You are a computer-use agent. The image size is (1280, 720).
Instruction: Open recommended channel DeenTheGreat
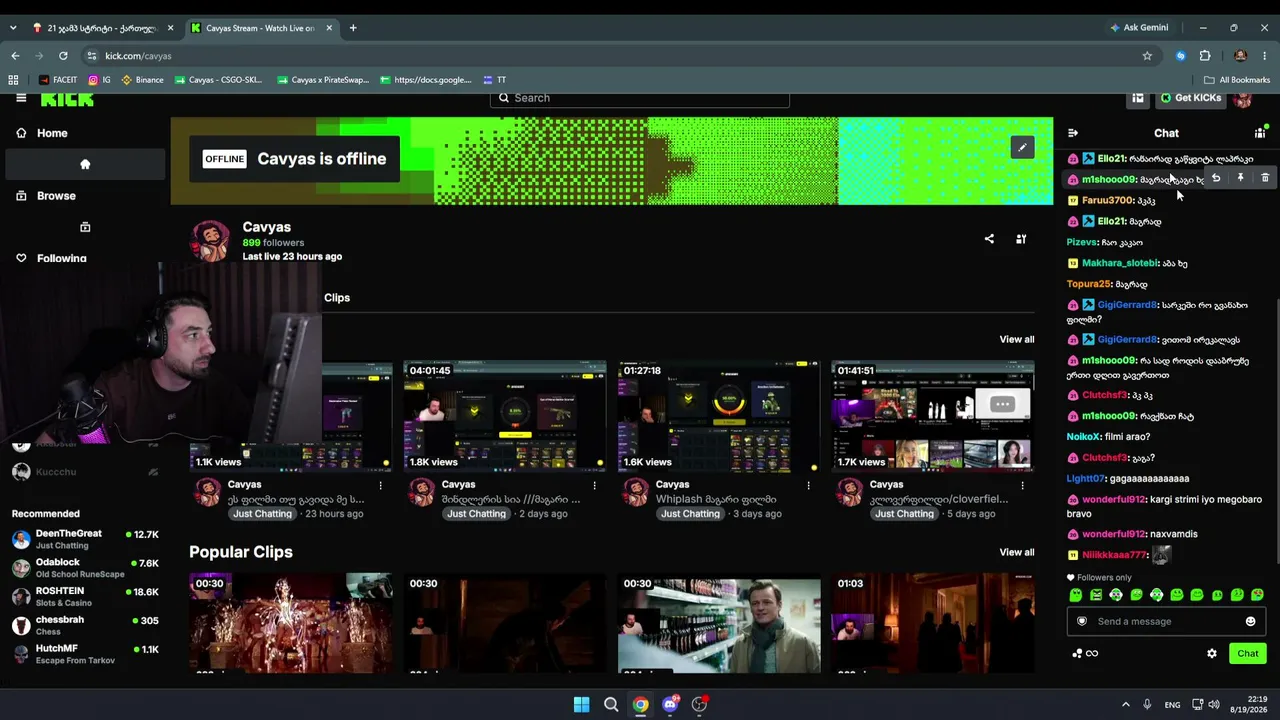[x=85, y=540]
